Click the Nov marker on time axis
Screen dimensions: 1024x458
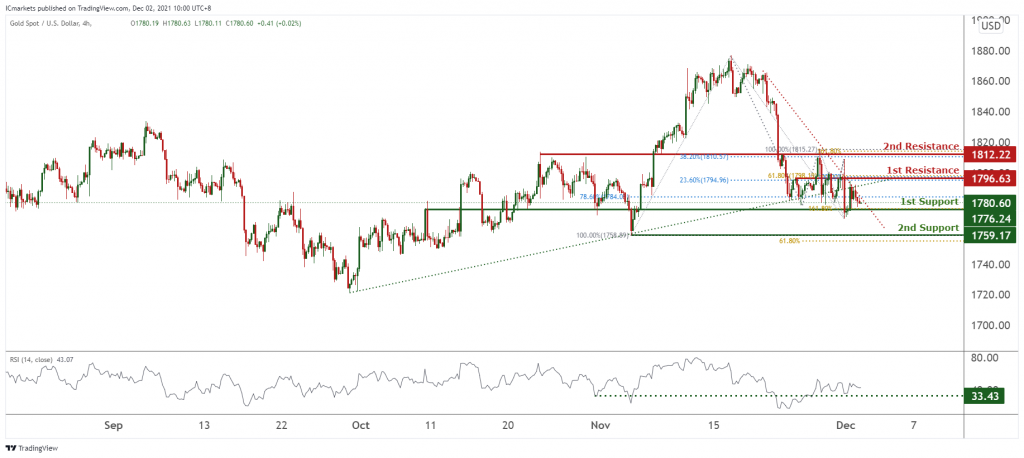[600, 425]
